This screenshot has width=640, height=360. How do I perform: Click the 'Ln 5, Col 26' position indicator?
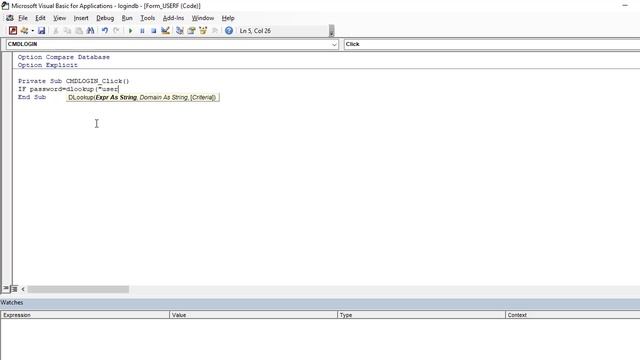tap(255, 31)
